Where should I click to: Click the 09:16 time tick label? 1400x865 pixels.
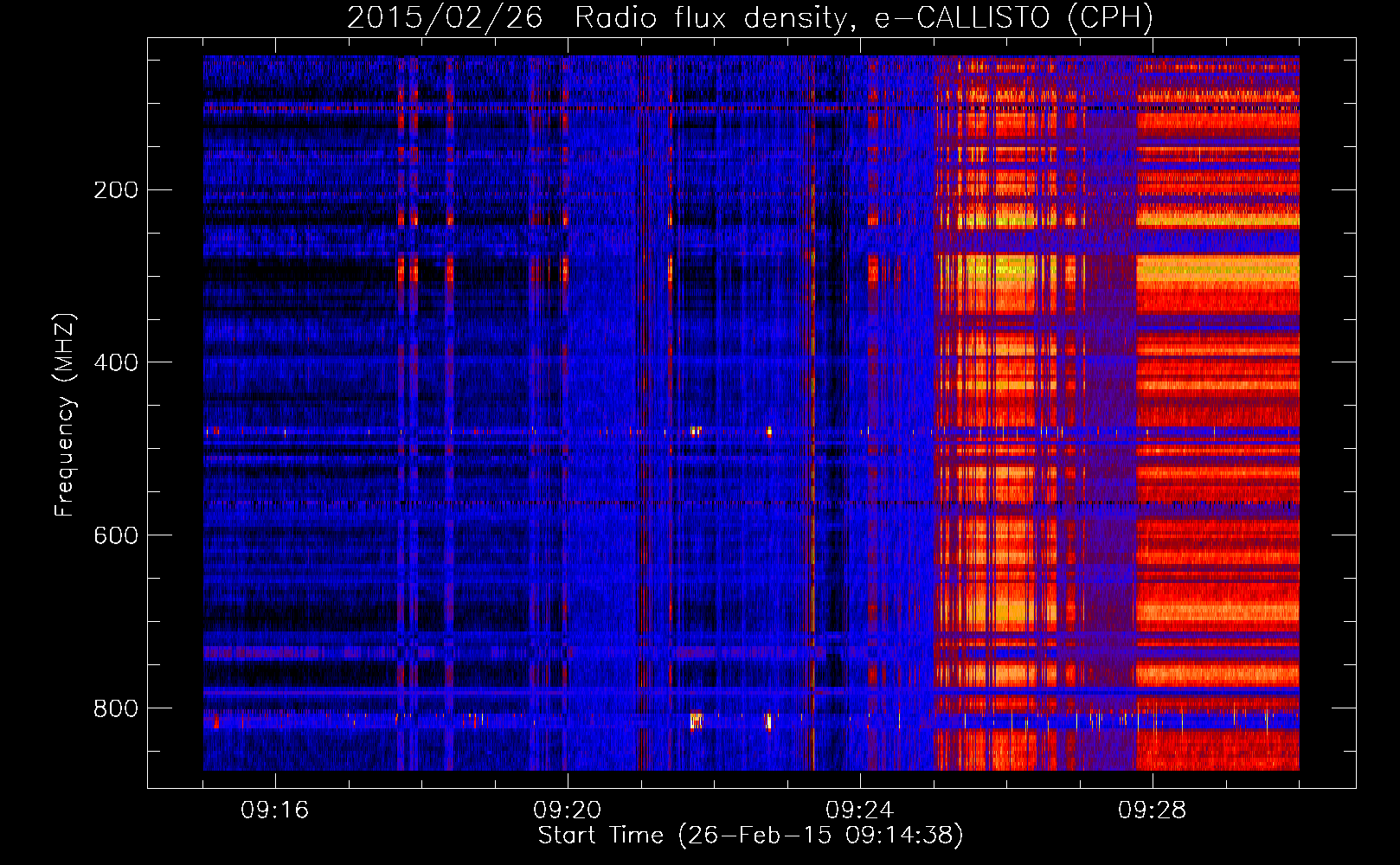point(275,811)
